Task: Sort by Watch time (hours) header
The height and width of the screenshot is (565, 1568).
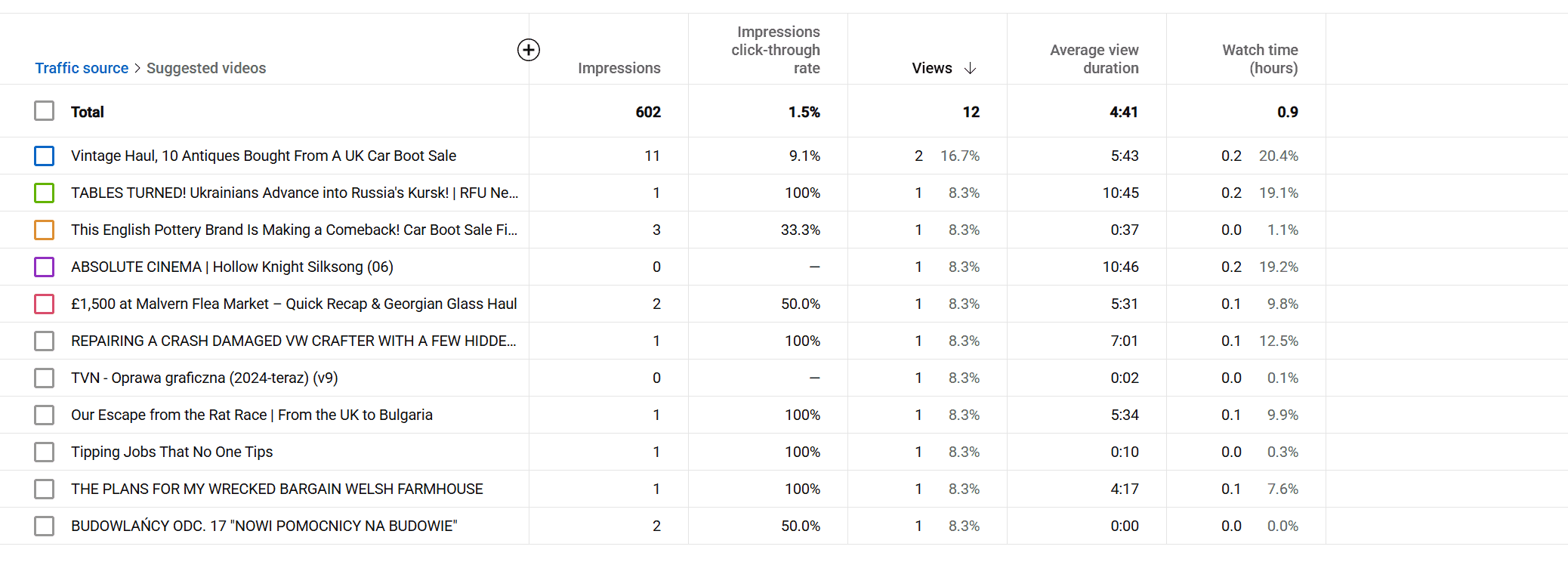Action: [x=1260, y=59]
